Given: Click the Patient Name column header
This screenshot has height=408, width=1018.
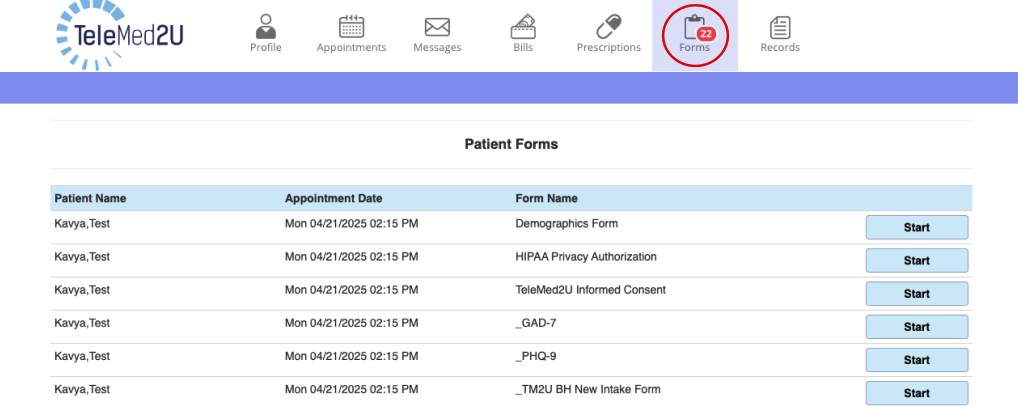Looking at the screenshot, I should 90,198.
